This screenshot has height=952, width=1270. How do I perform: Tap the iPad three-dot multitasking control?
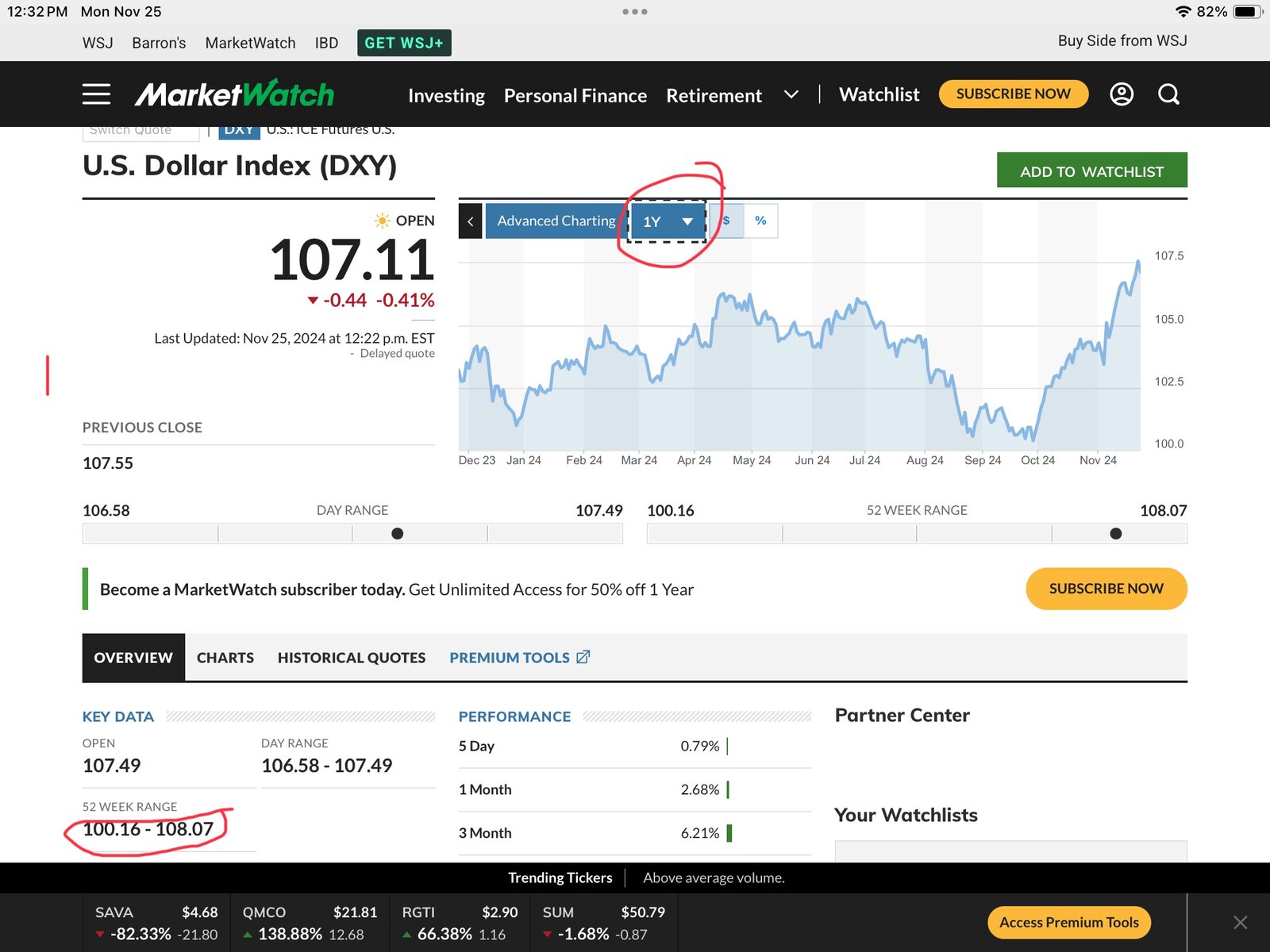coord(635,12)
